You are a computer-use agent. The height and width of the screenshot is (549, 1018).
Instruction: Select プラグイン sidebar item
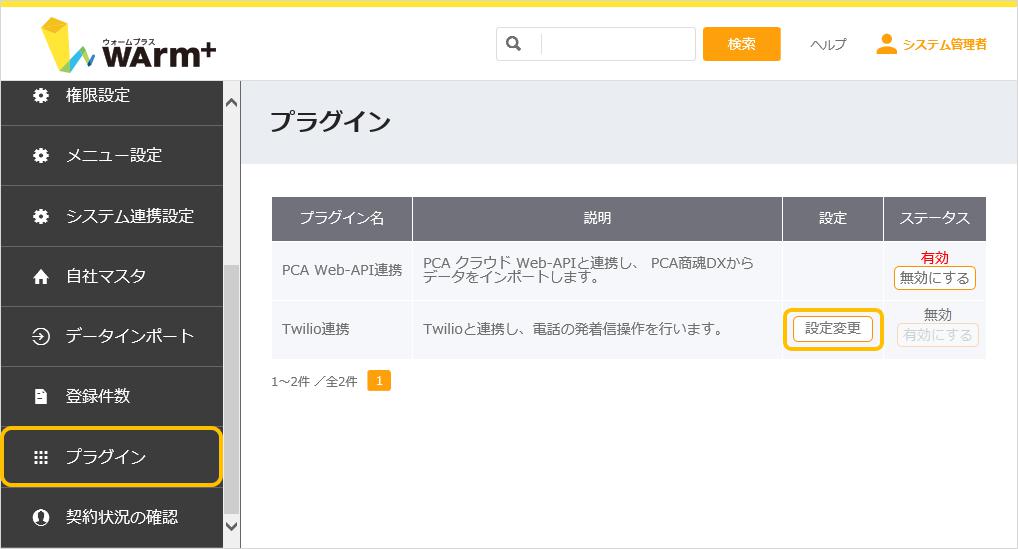point(112,457)
